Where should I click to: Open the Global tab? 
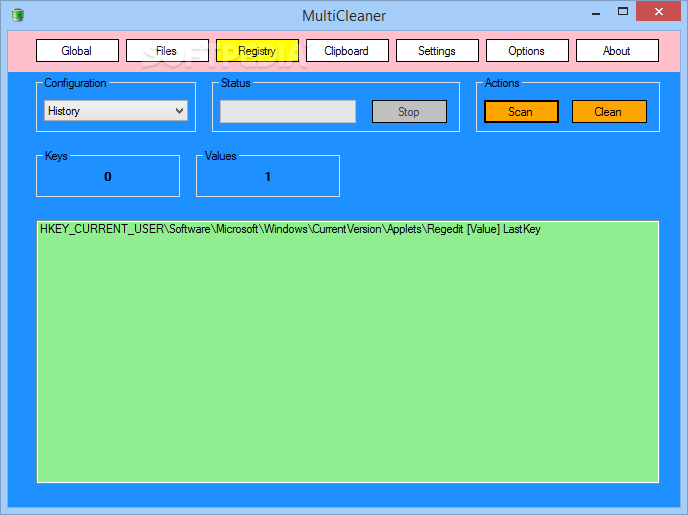(77, 50)
